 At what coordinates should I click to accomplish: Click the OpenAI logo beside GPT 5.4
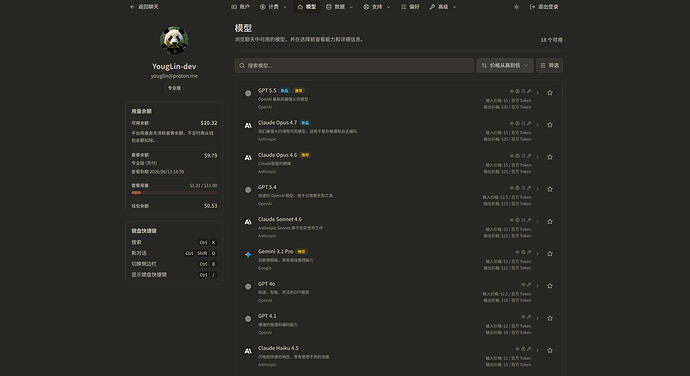point(248,190)
